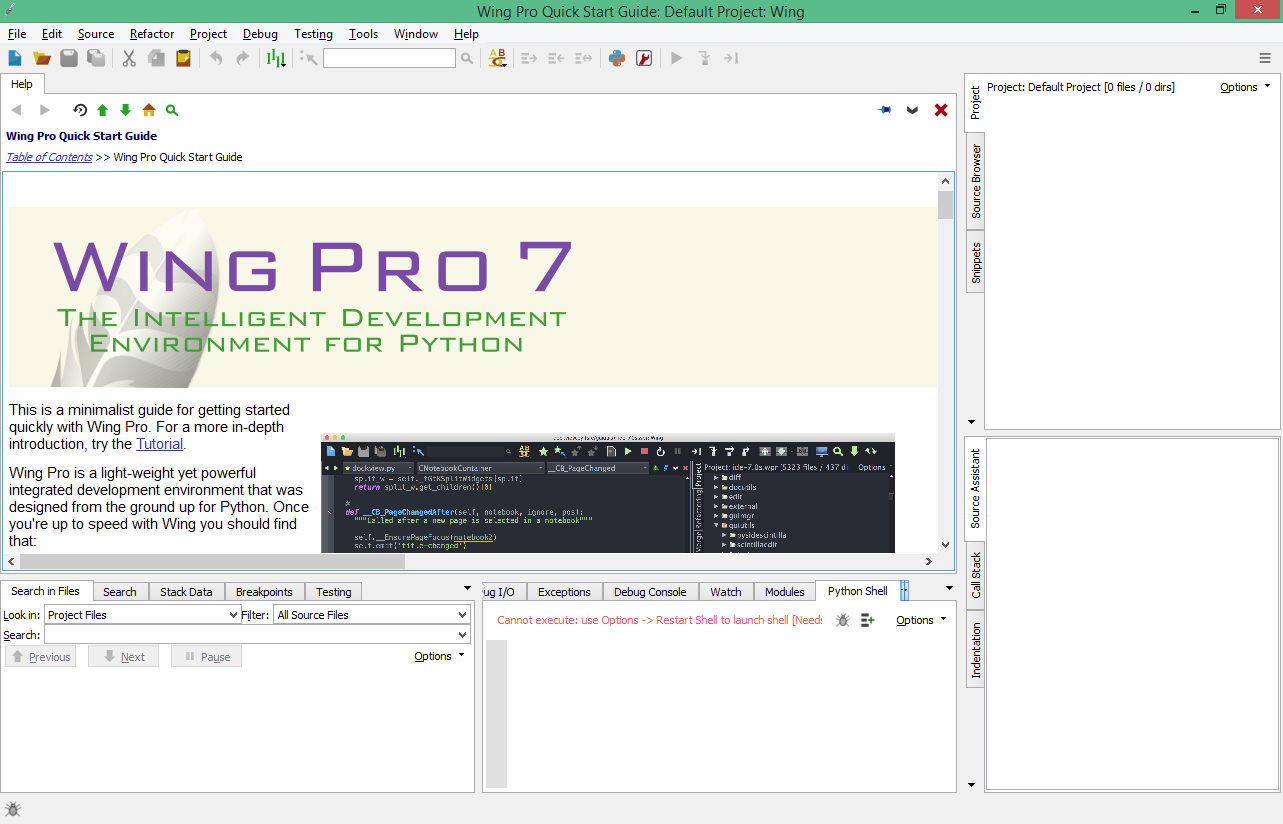Click the Previous search result button
The height and width of the screenshot is (824, 1283).
[41, 657]
